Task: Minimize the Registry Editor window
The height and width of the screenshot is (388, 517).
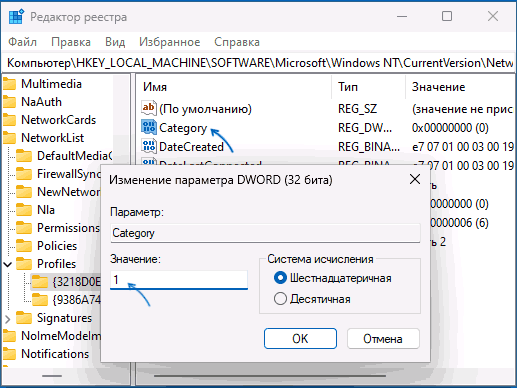Action: pyautogui.click(x=402, y=16)
